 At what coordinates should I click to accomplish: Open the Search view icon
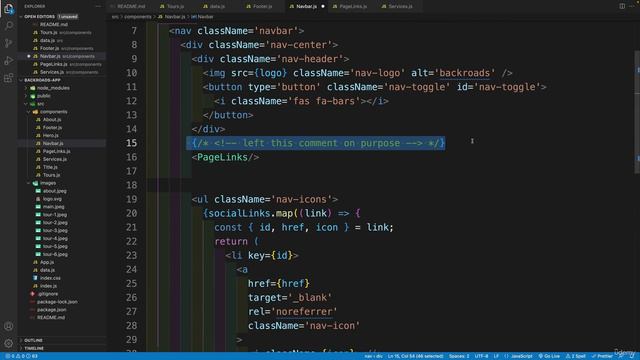coord(9,26)
